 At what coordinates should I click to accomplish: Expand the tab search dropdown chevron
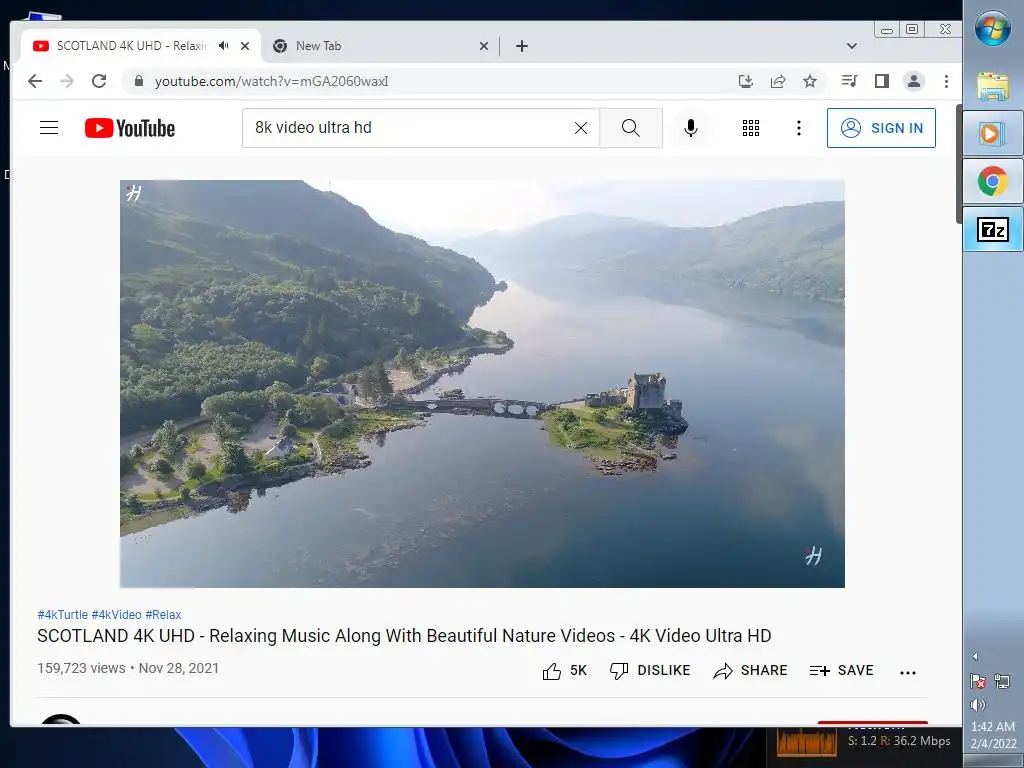[852, 46]
